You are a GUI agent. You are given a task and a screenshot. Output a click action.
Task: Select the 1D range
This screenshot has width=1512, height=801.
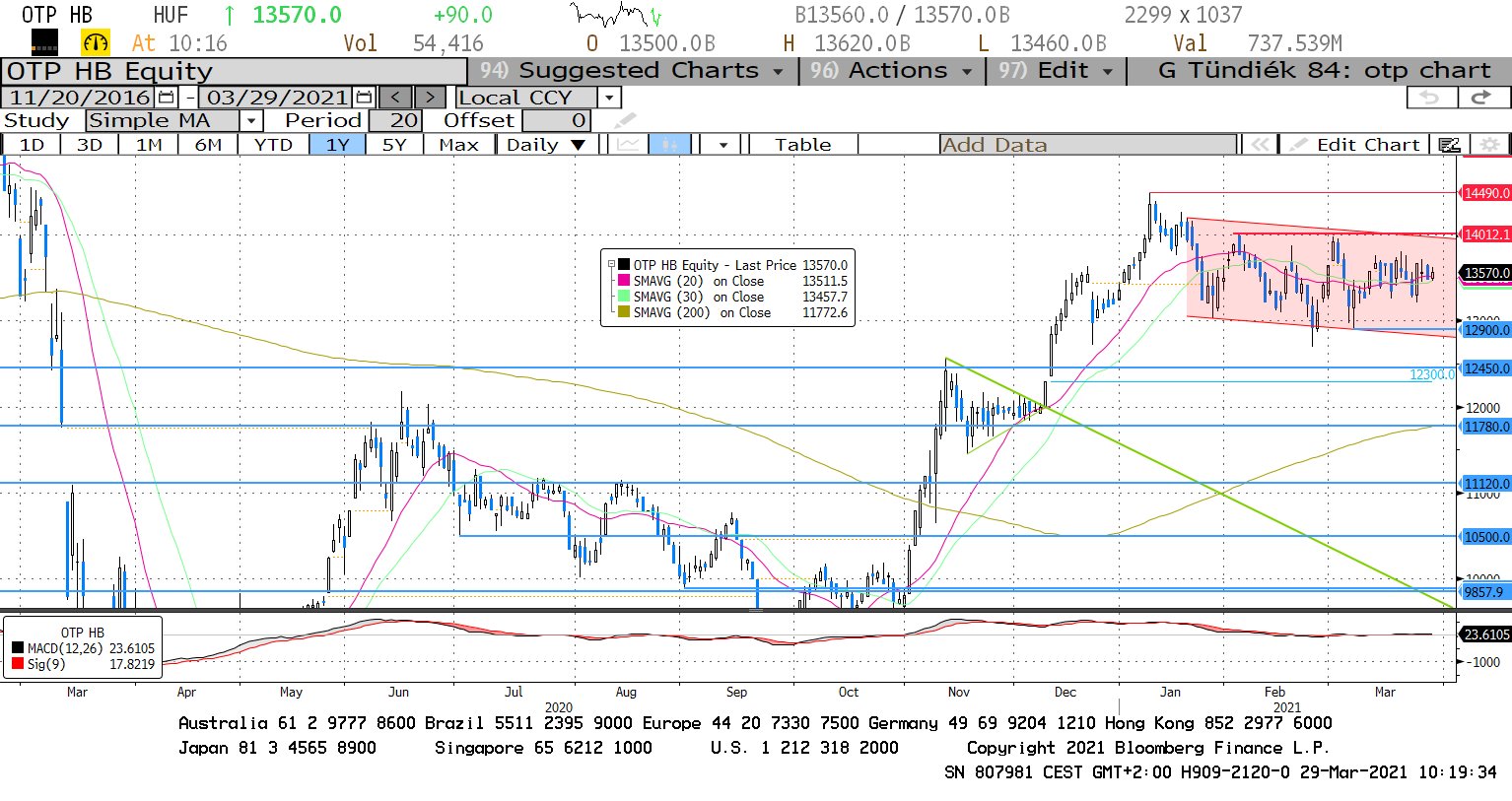pyautogui.click(x=32, y=145)
